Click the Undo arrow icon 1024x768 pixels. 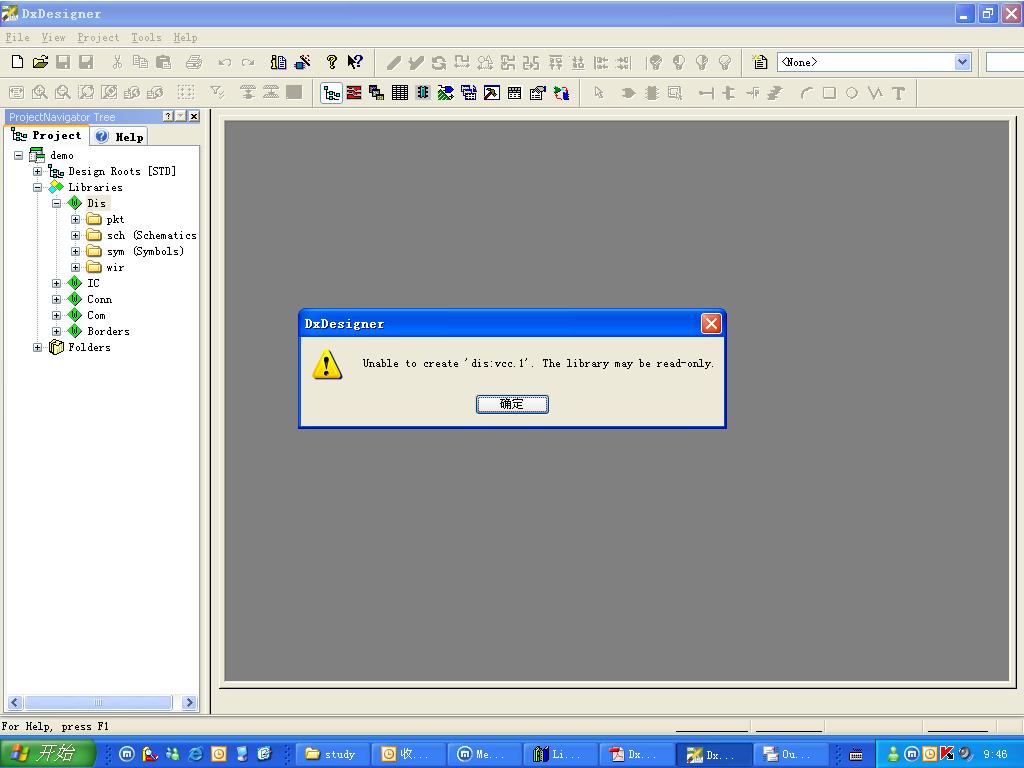coord(225,62)
